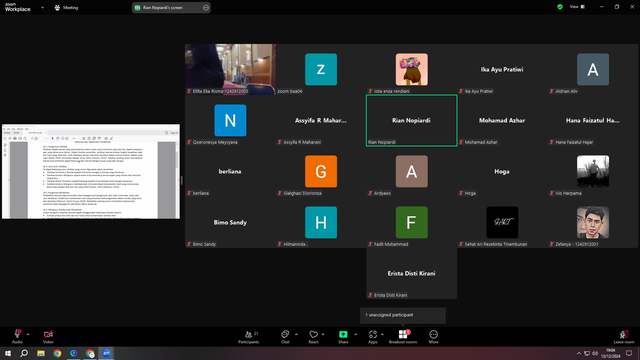Click Ardyaws' brown A avatar

(411, 171)
